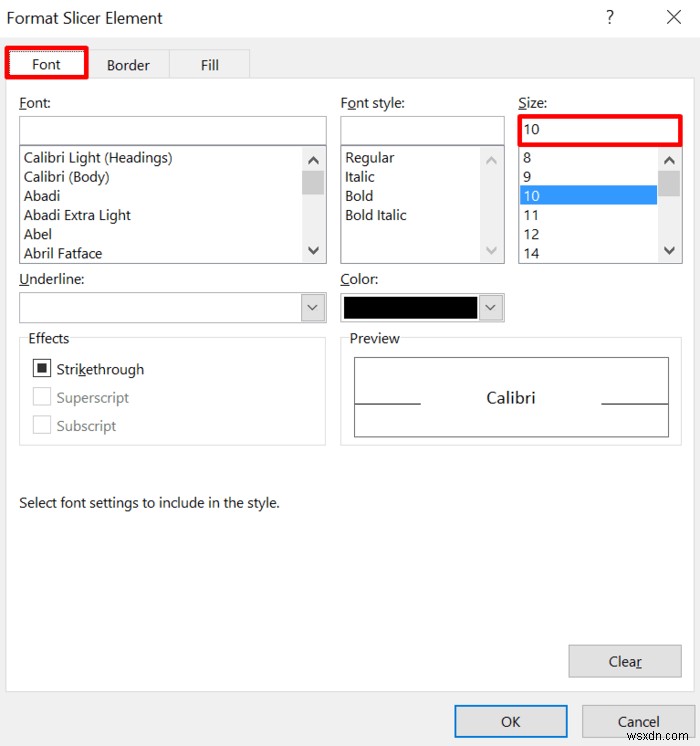The height and width of the screenshot is (746, 700).
Task: Expand the Underline dropdown
Action: [313, 307]
